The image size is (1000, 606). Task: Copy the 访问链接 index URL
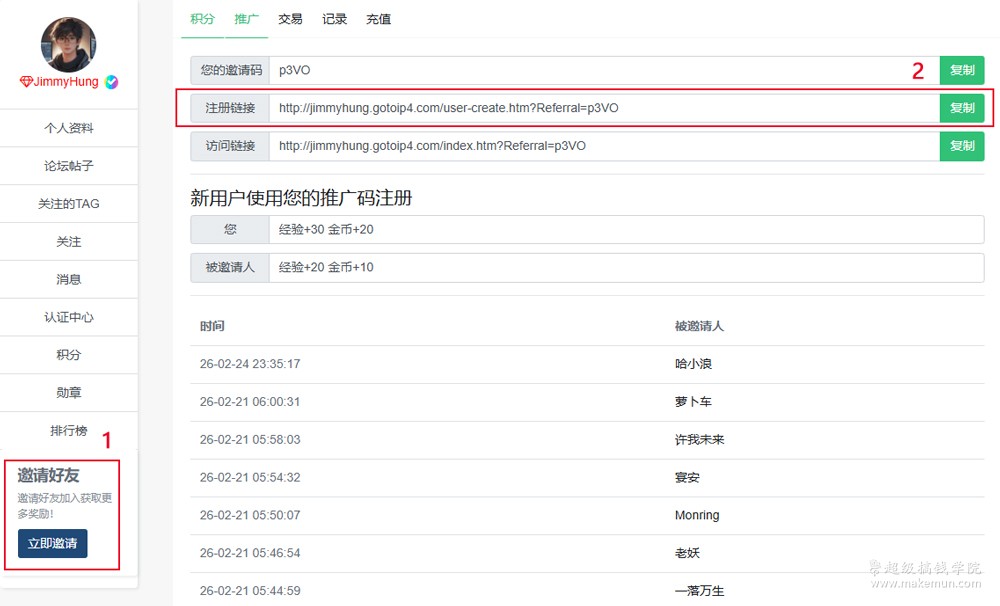point(961,146)
